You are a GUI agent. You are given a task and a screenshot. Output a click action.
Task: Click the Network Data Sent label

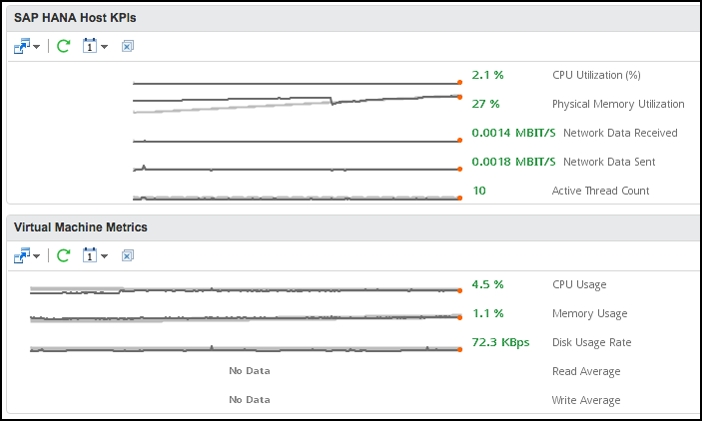point(609,162)
